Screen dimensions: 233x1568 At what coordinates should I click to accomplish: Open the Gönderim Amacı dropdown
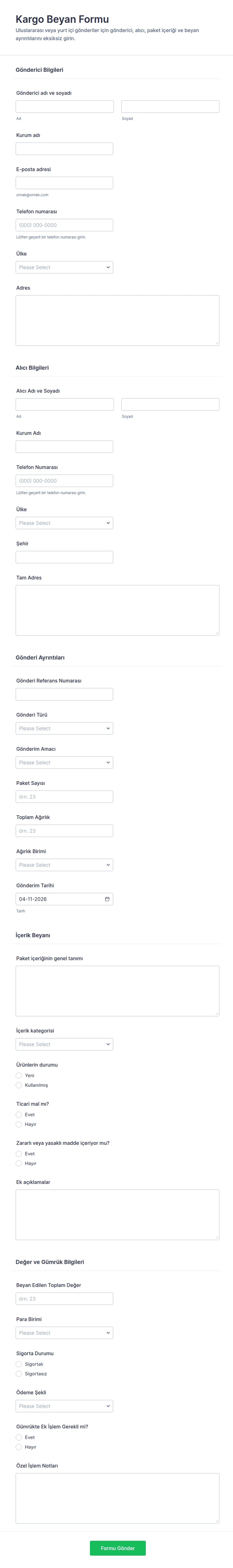pyautogui.click(x=64, y=763)
